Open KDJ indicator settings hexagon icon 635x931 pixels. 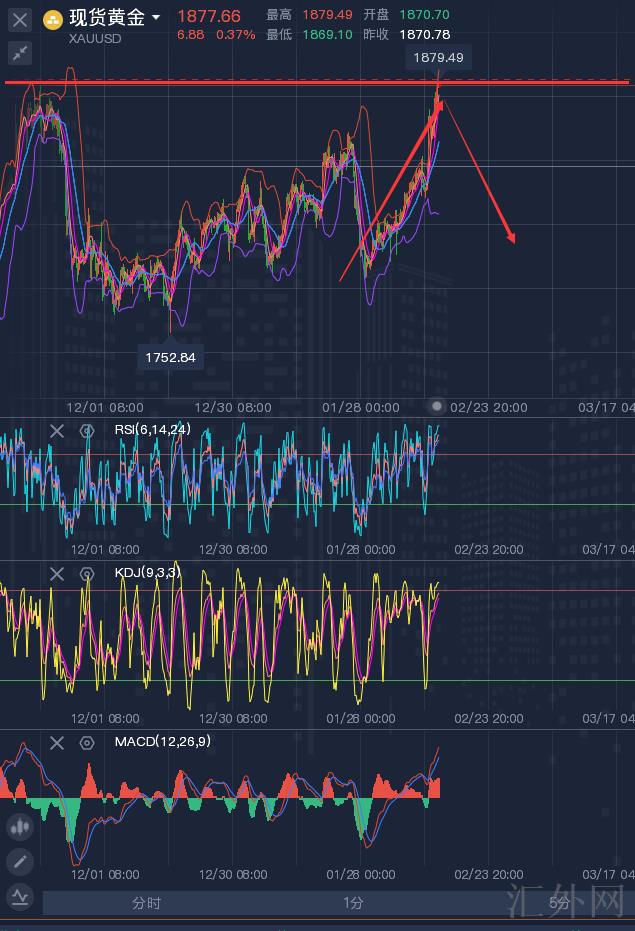[x=87, y=573]
